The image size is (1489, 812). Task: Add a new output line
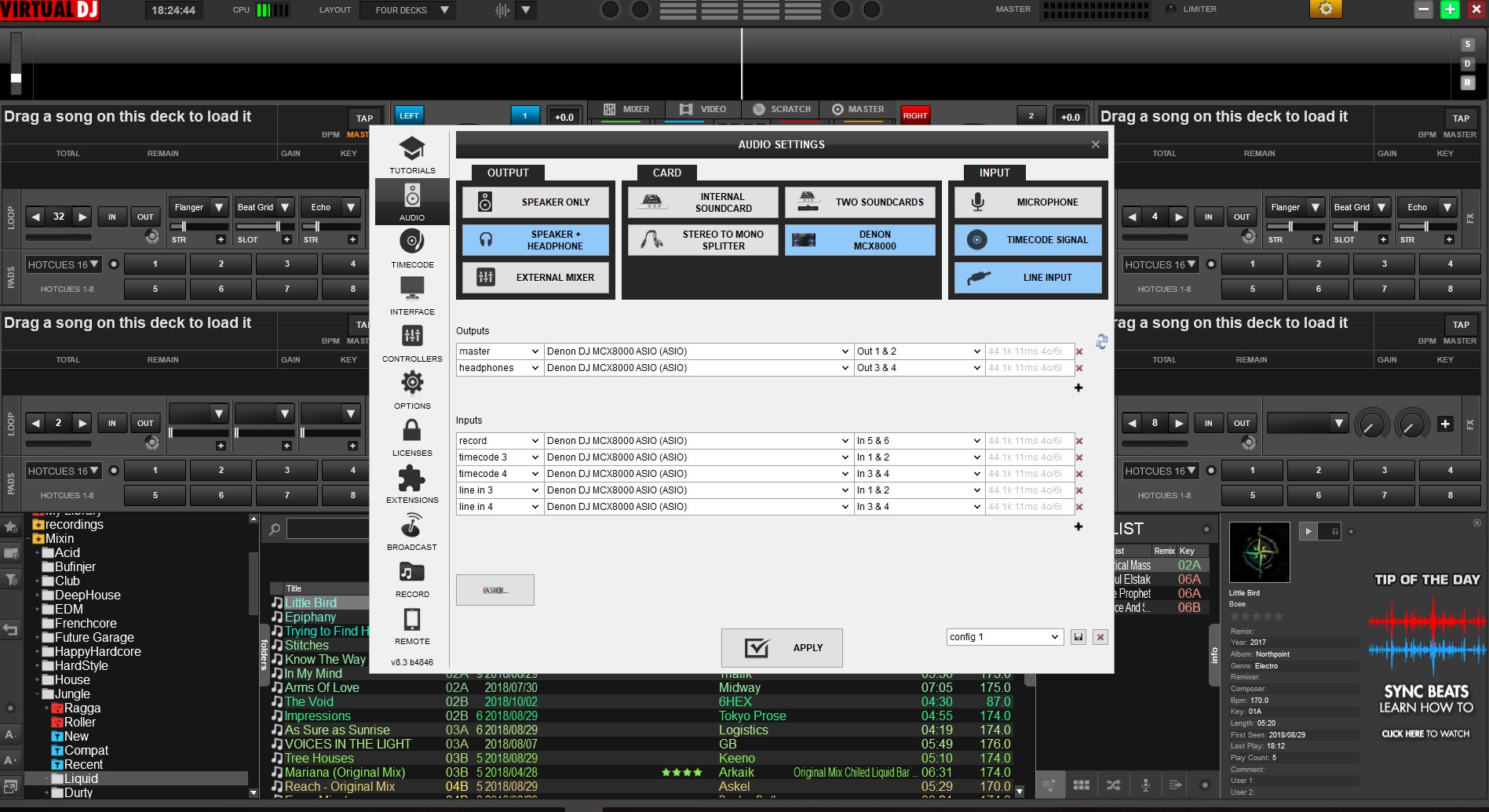[1078, 388]
